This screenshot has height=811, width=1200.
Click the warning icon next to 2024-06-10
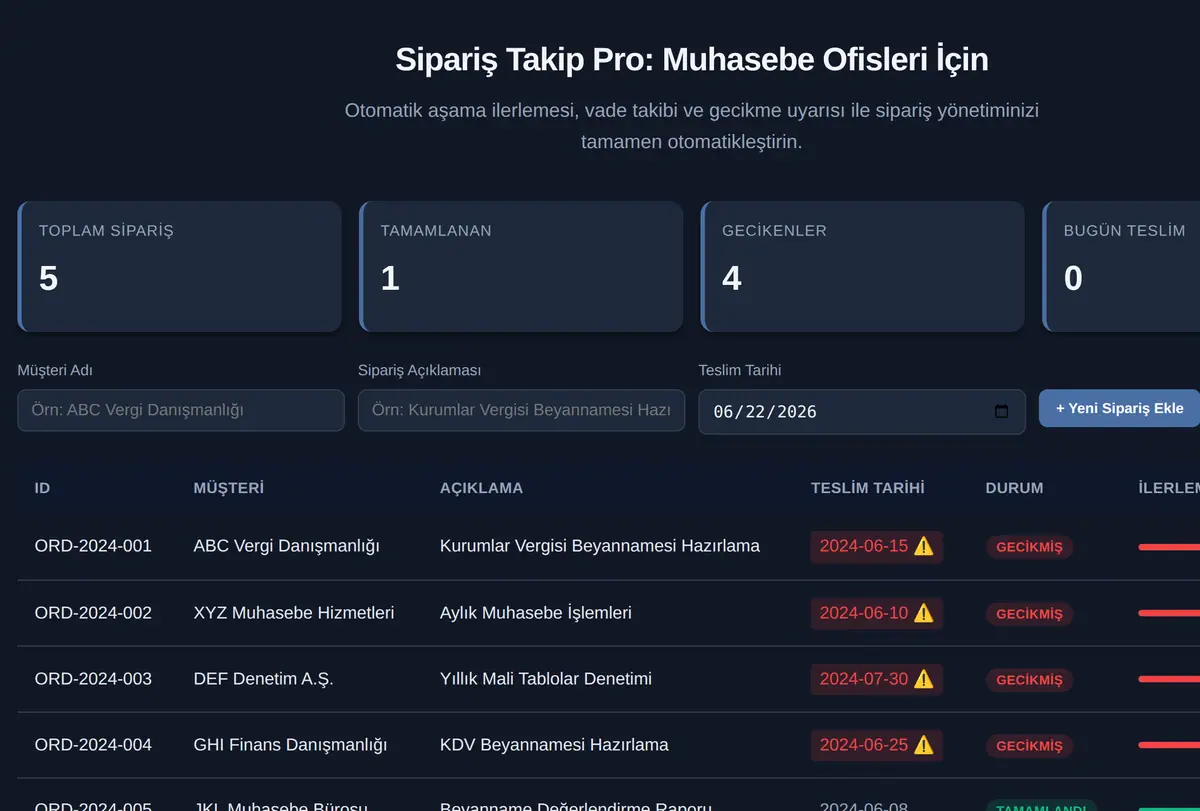[924, 612]
